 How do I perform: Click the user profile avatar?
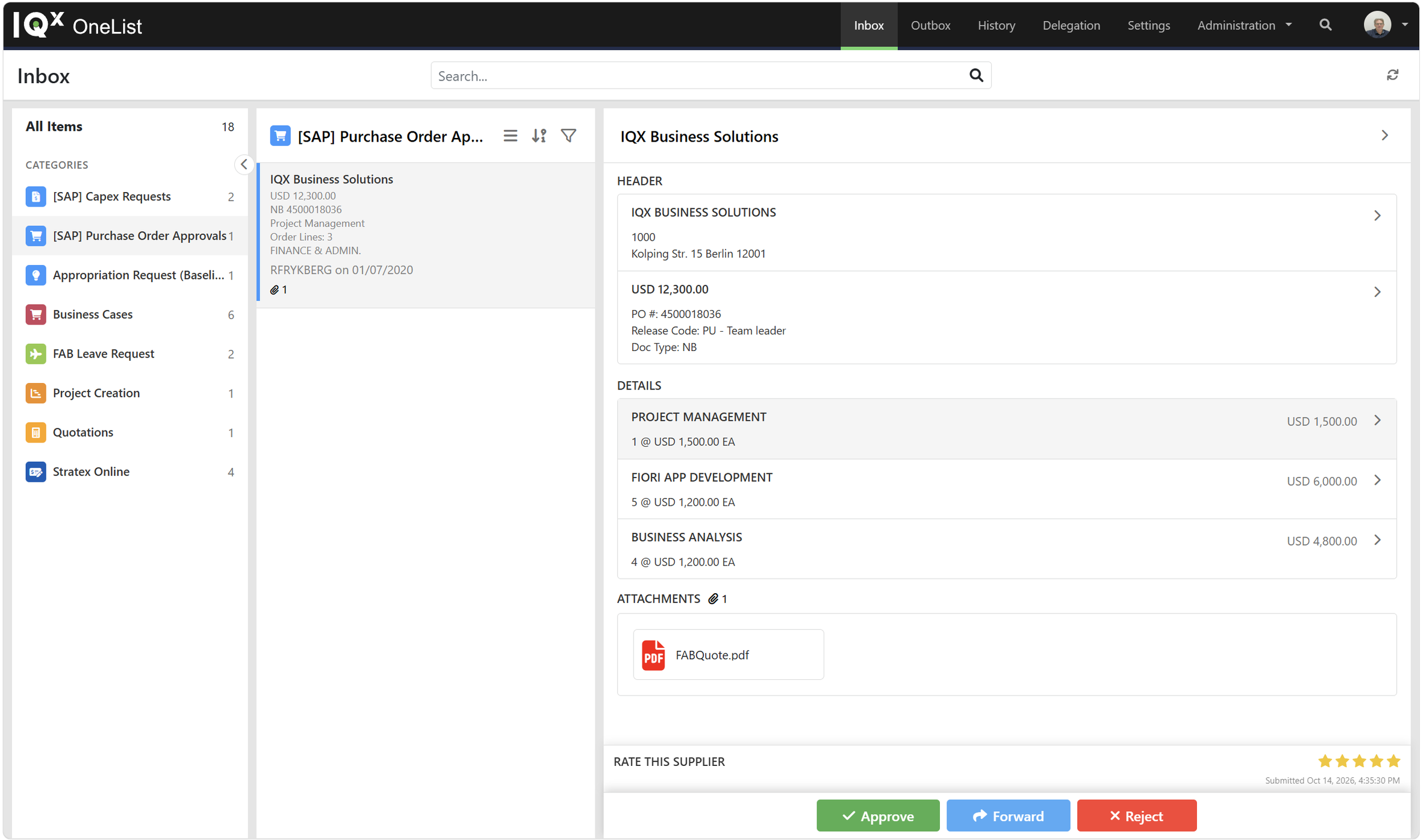[1377, 25]
